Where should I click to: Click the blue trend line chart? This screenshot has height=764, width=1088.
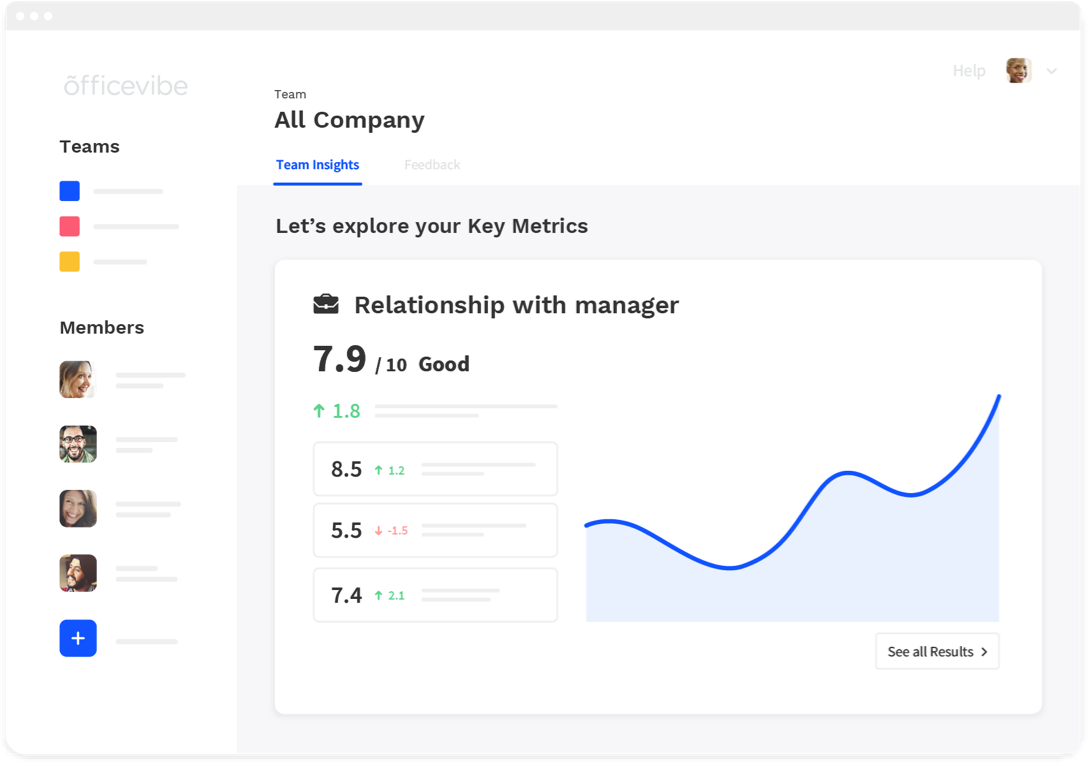click(x=792, y=509)
